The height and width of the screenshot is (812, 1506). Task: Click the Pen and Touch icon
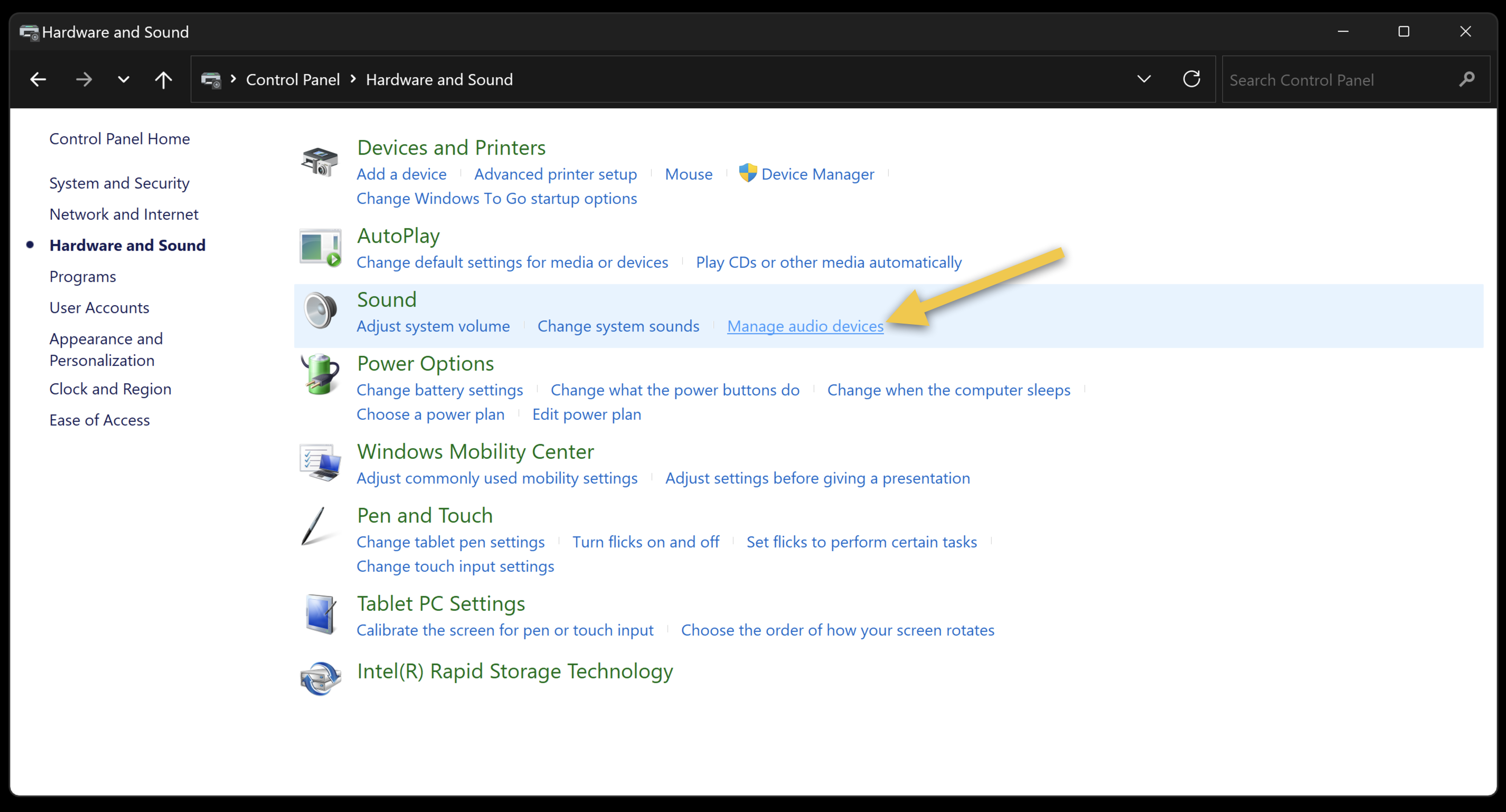(x=315, y=526)
